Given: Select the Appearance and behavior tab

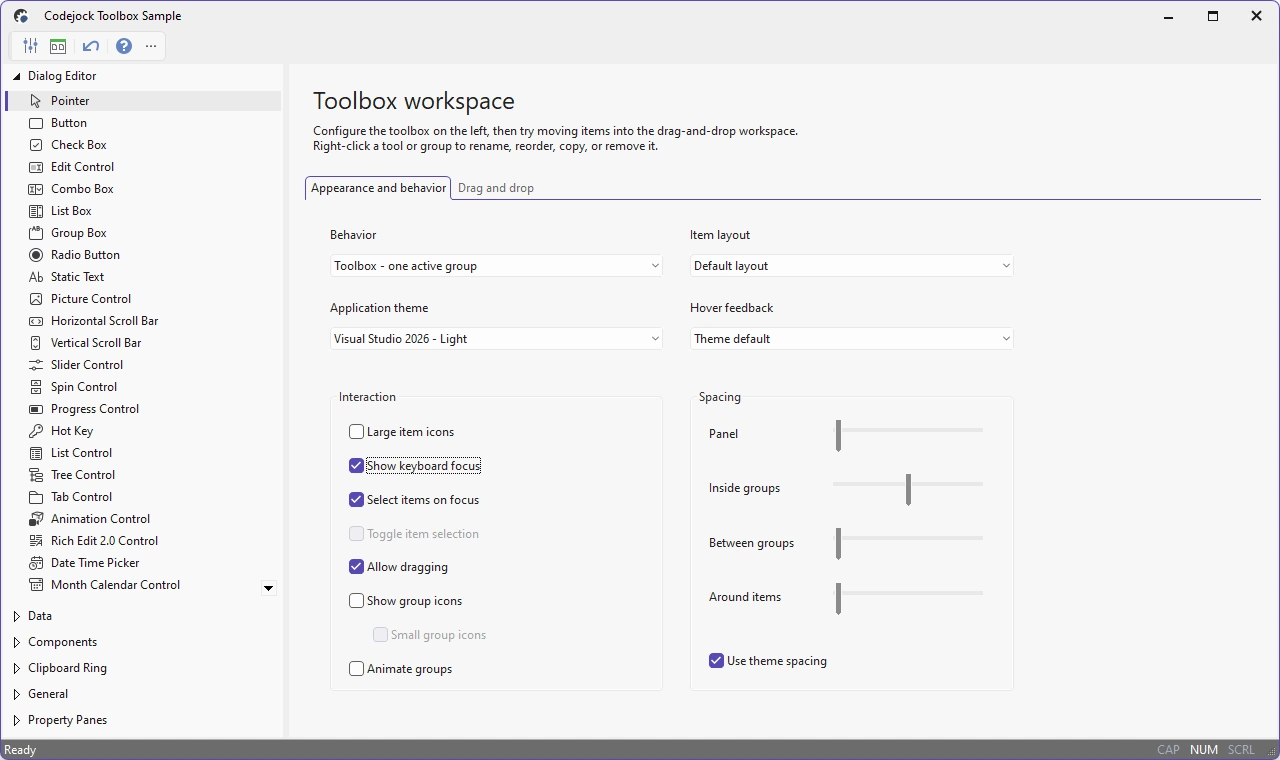Looking at the screenshot, I should tap(378, 188).
